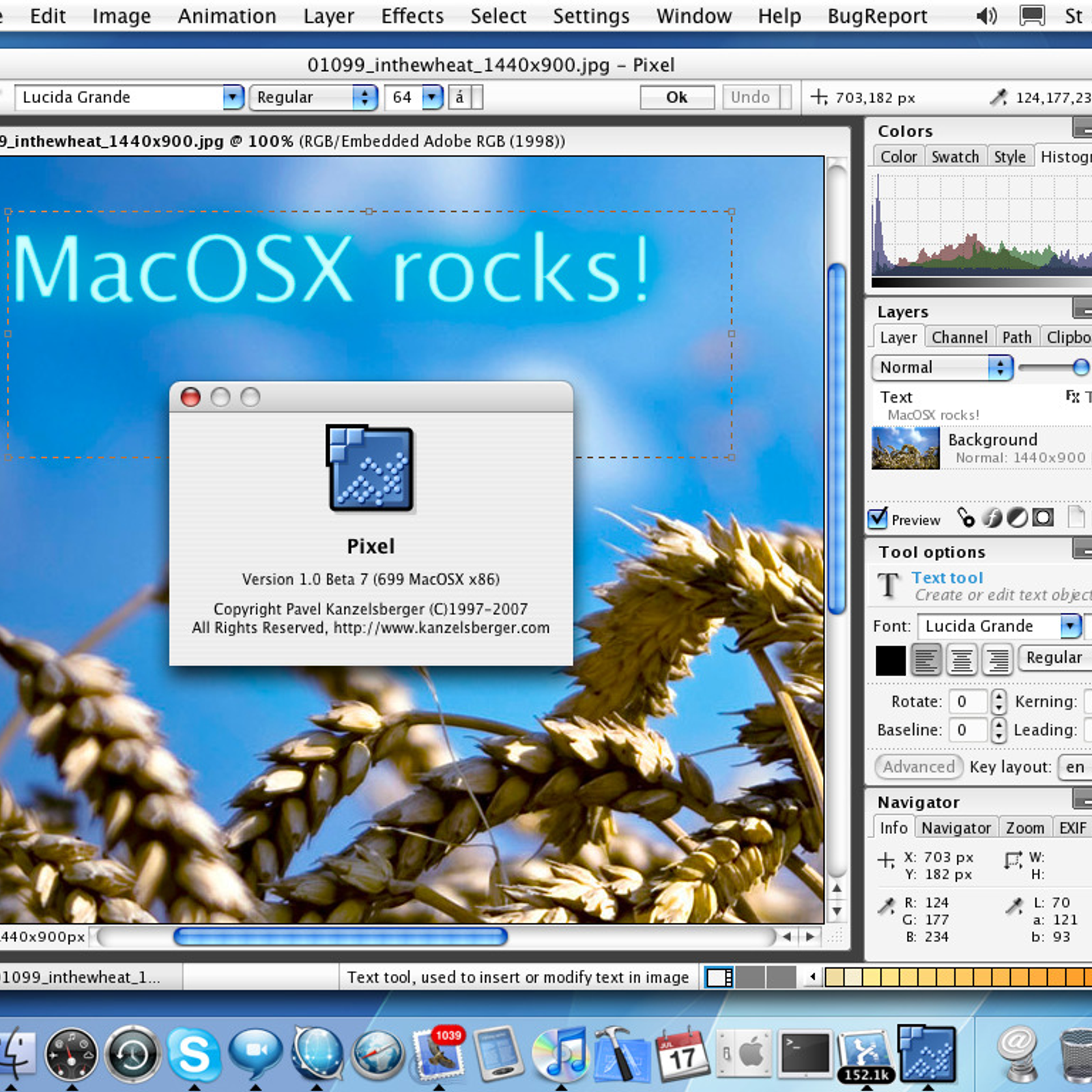Open the Effects menu
The height and width of the screenshot is (1092, 1092).
(x=412, y=16)
